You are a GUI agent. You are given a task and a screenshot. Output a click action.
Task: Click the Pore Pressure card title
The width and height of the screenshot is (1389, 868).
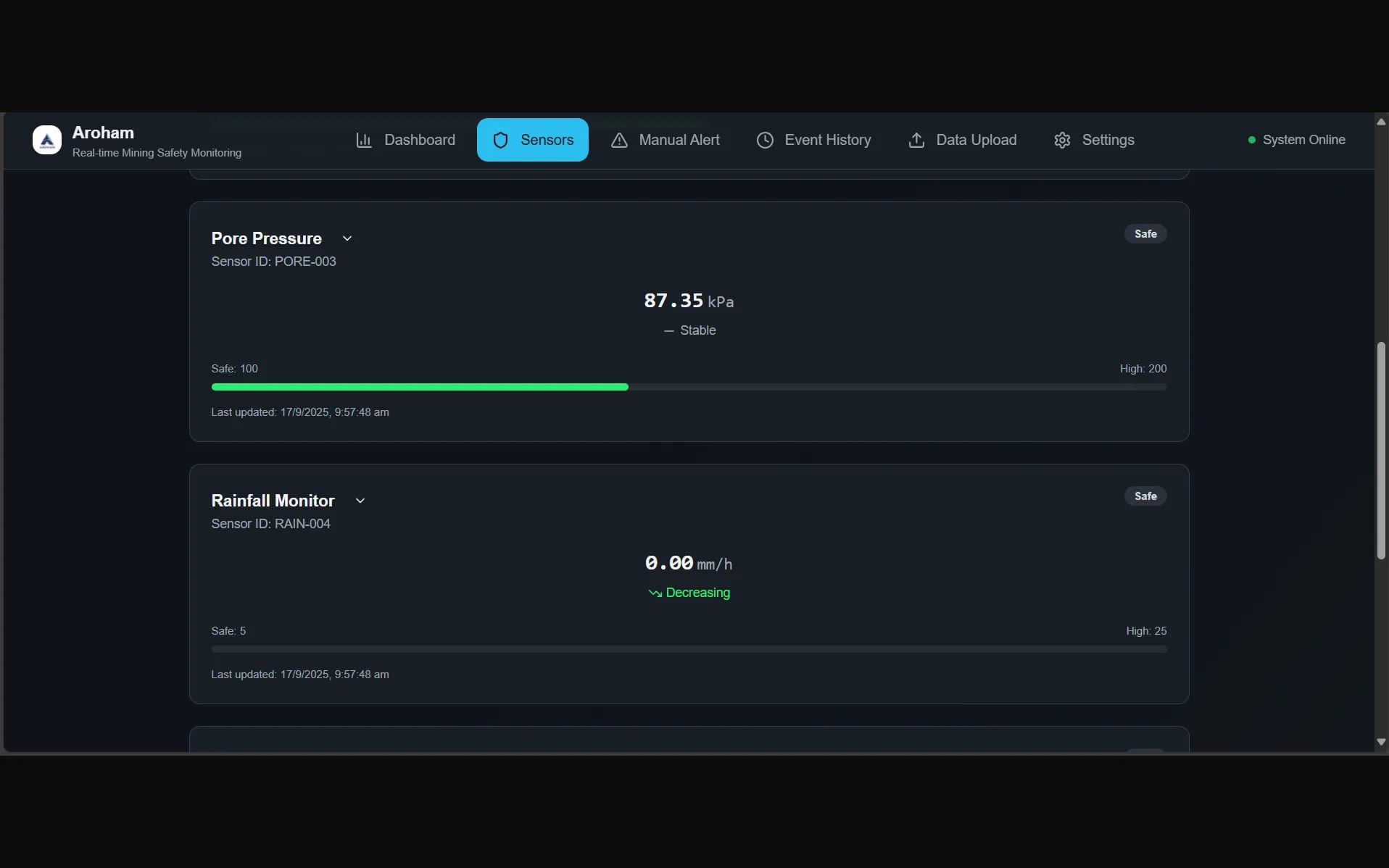(x=266, y=238)
